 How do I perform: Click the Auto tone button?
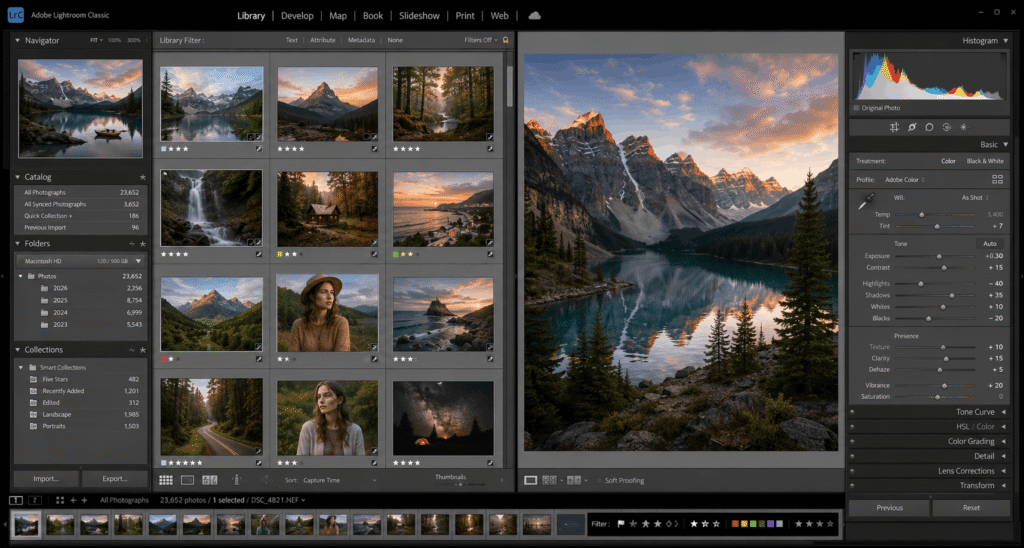(x=990, y=244)
